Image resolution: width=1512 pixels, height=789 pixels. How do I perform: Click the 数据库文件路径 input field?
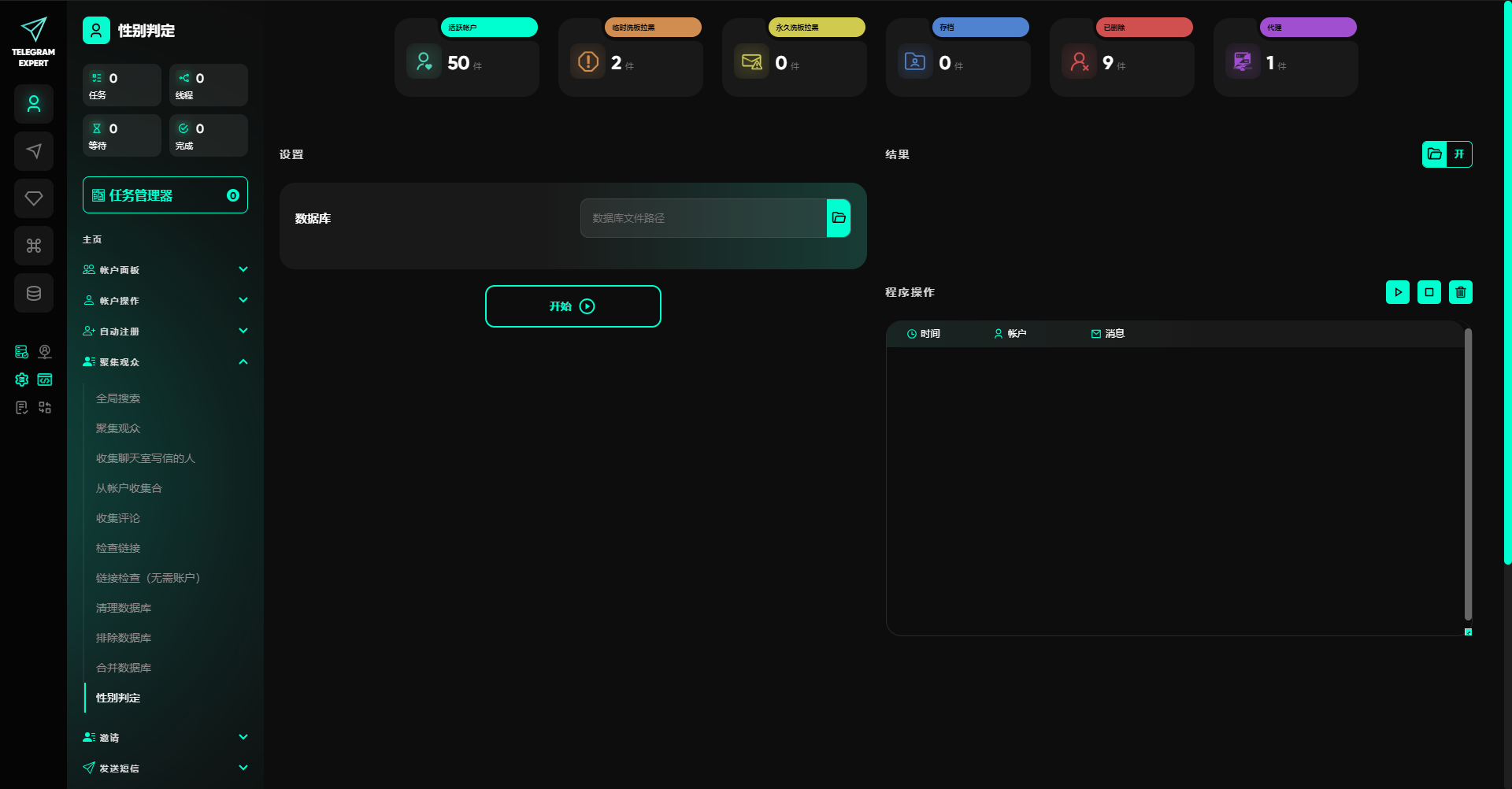point(702,218)
